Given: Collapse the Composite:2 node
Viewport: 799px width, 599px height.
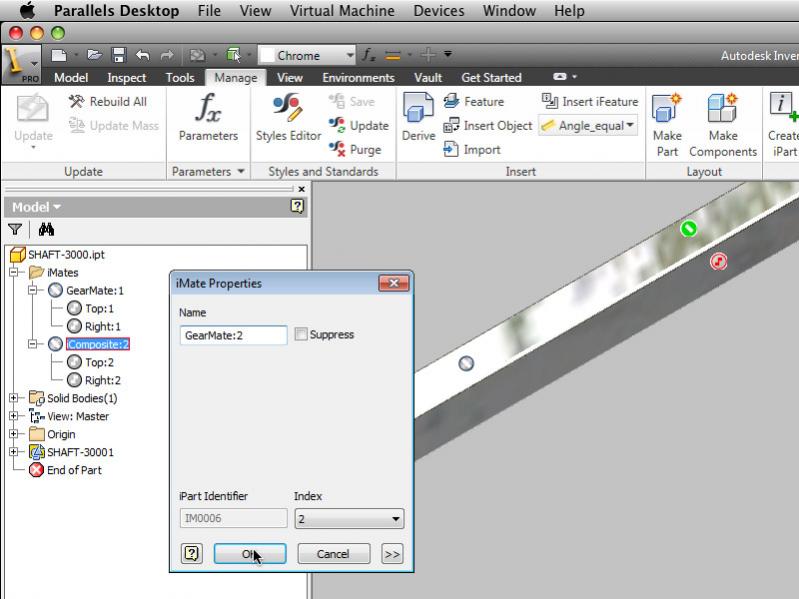Looking at the screenshot, I should (x=33, y=344).
